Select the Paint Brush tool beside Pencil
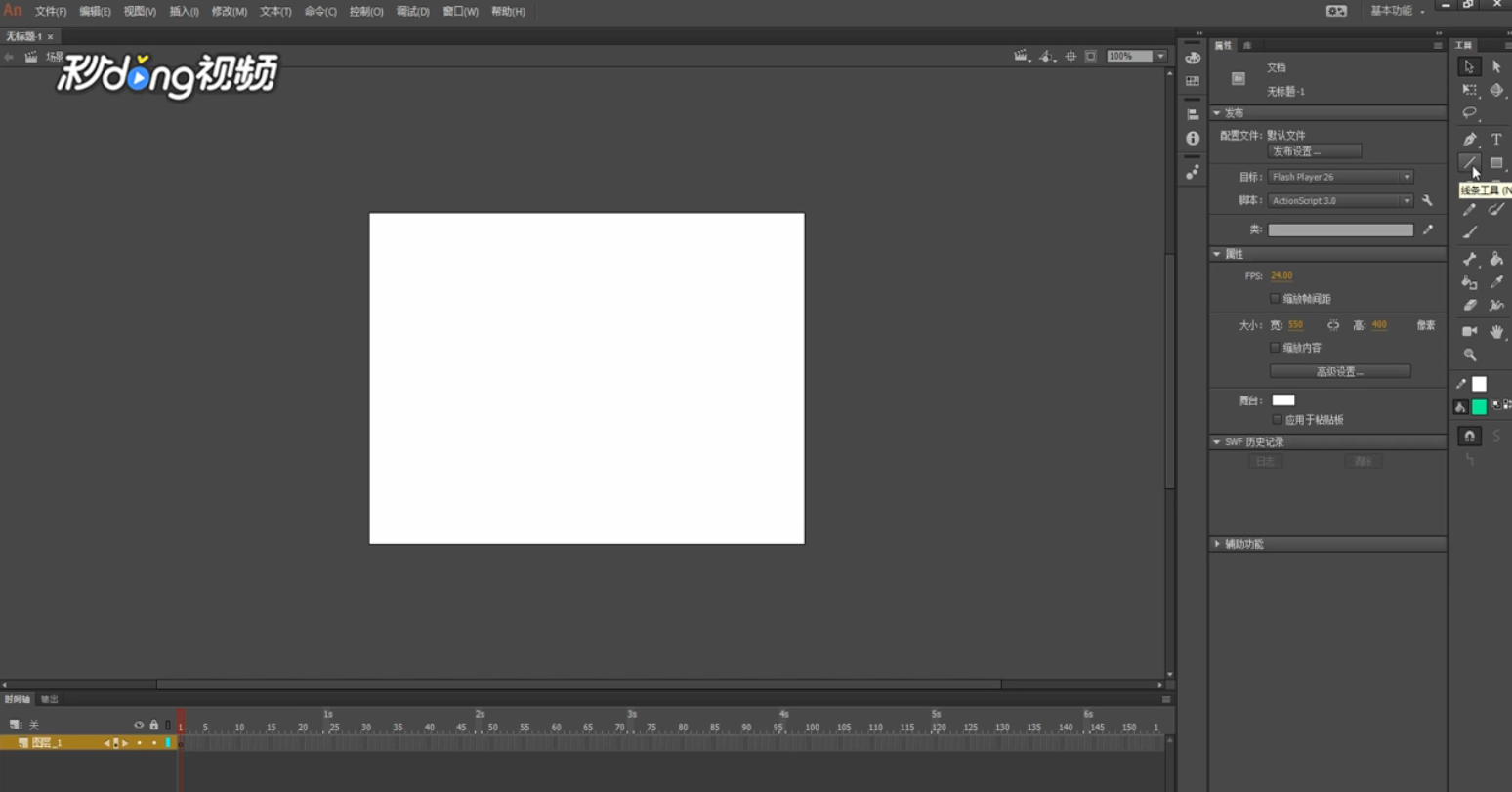Image resolution: width=1512 pixels, height=792 pixels. pos(1496,209)
